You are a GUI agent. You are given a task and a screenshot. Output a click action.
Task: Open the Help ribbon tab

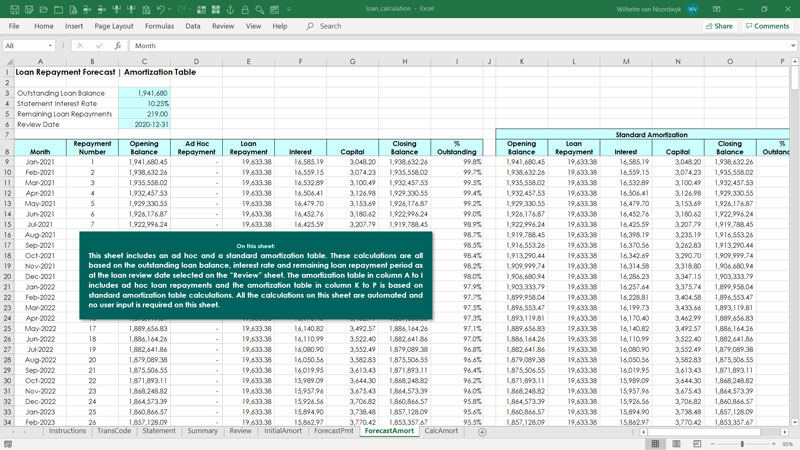pyautogui.click(x=280, y=26)
